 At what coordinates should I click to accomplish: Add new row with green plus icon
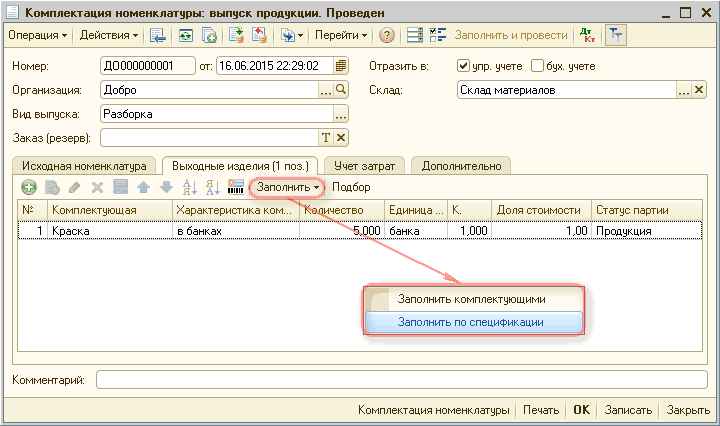pyautogui.click(x=29, y=187)
